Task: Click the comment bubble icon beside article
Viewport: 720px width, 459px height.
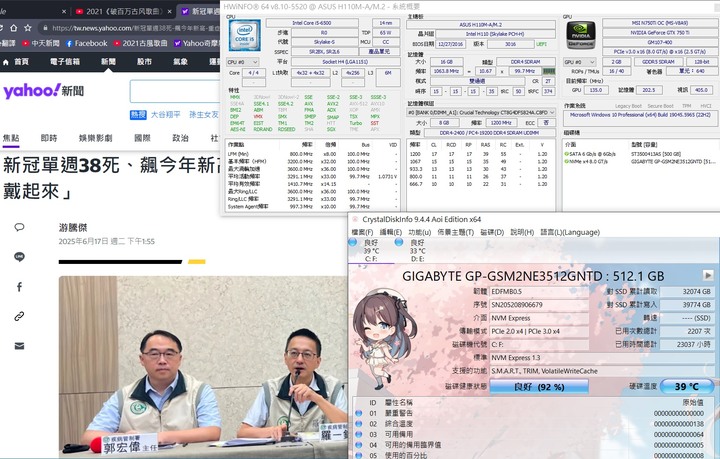Action: (x=19, y=227)
